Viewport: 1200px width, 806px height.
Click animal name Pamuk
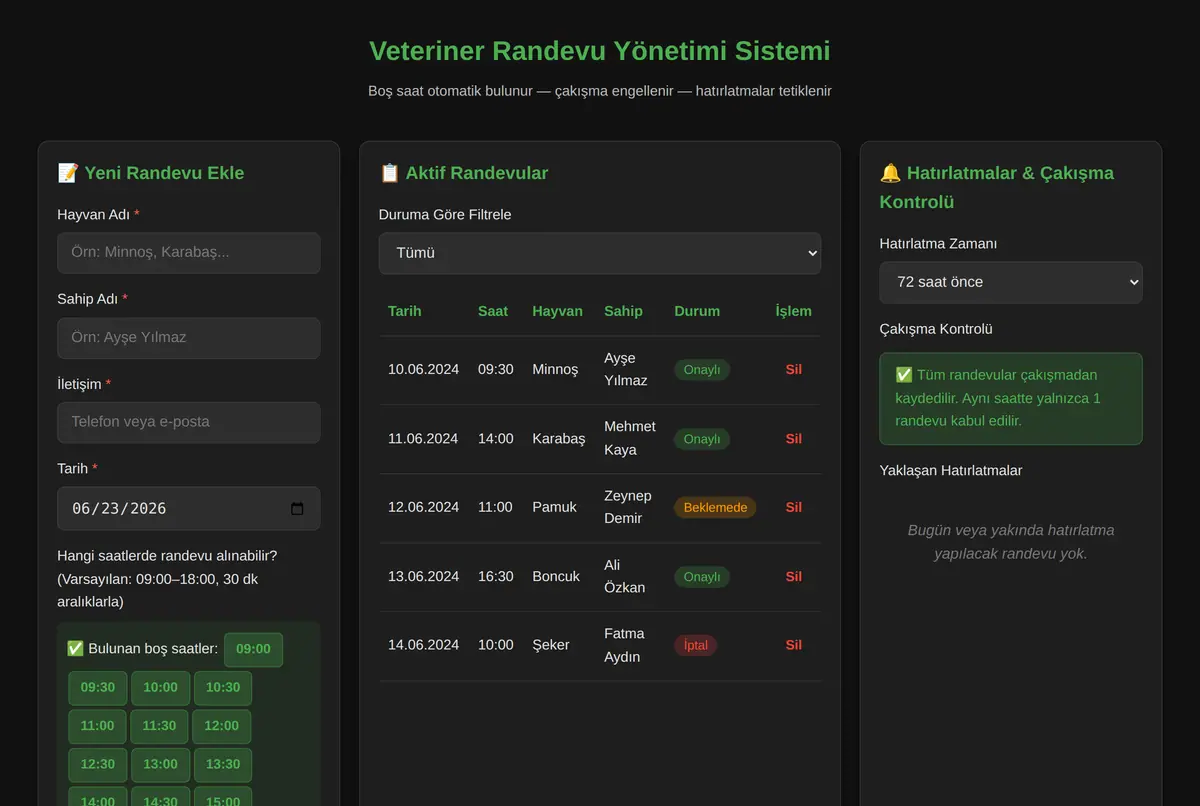coord(554,507)
